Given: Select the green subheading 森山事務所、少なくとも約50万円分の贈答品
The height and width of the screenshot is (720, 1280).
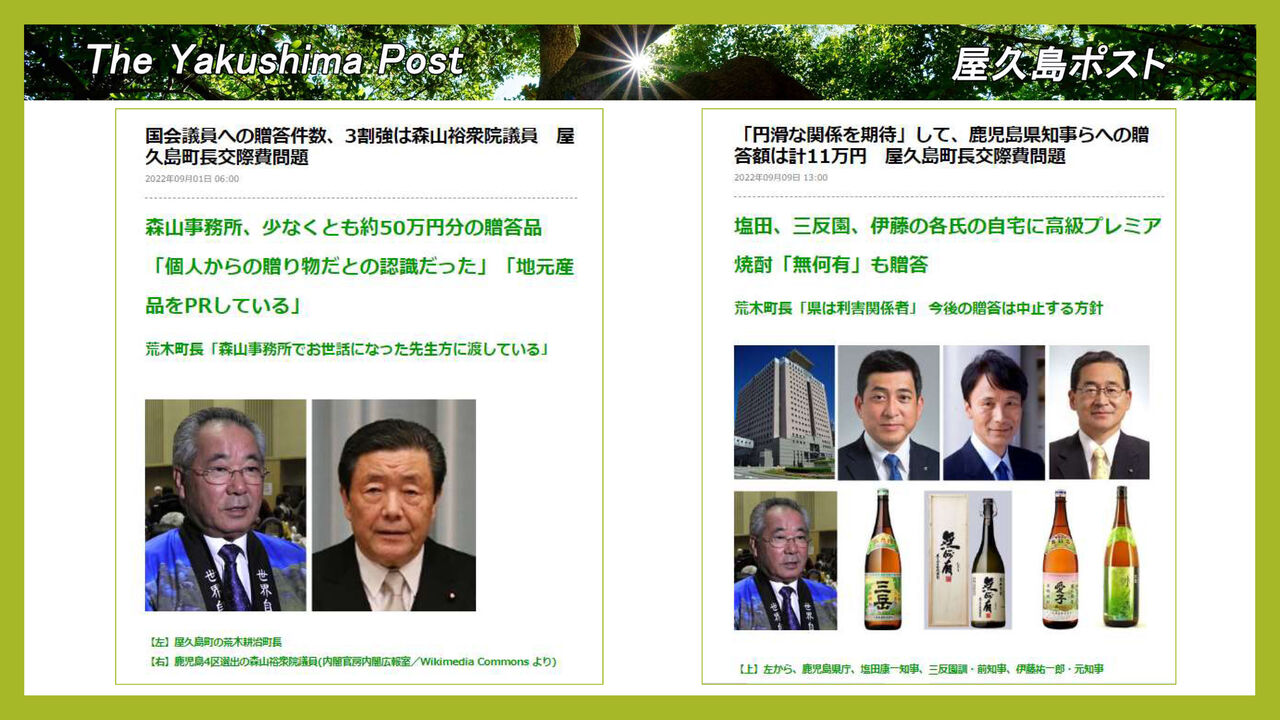Looking at the screenshot, I should (344, 227).
